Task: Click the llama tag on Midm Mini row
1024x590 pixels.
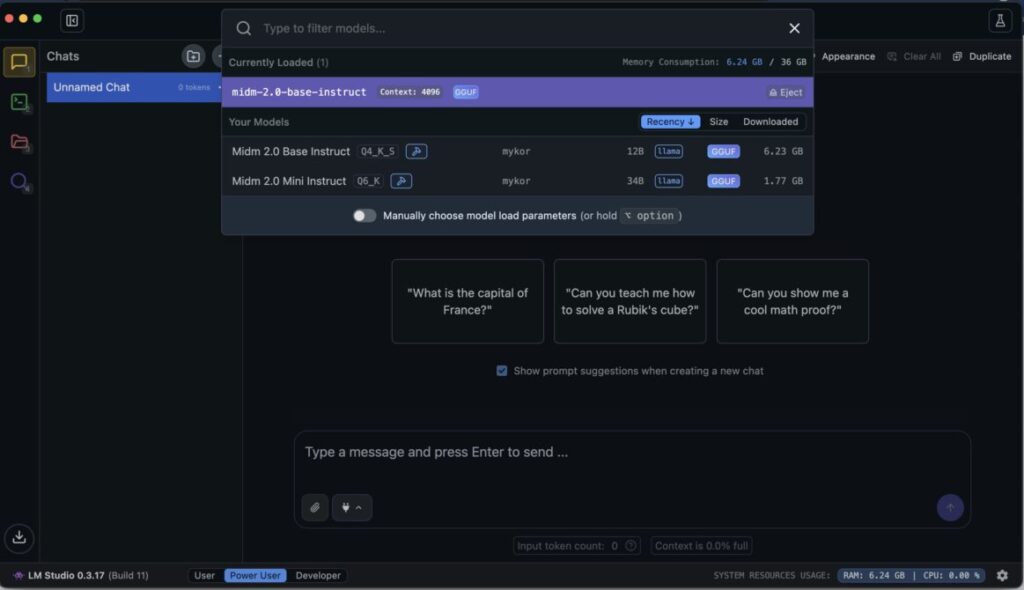Action: click(x=669, y=181)
